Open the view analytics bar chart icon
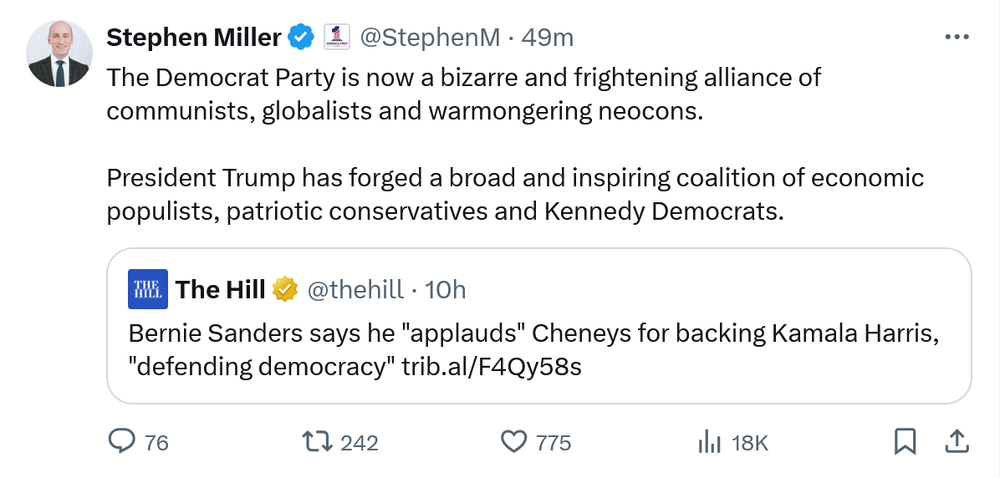This screenshot has width=1000, height=478. tap(709, 441)
